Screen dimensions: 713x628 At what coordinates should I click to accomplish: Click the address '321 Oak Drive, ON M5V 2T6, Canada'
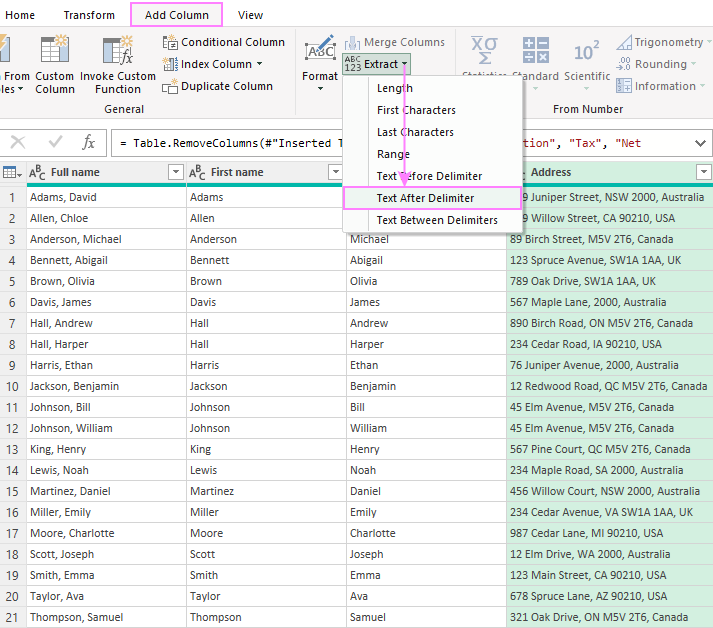[x=610, y=618]
